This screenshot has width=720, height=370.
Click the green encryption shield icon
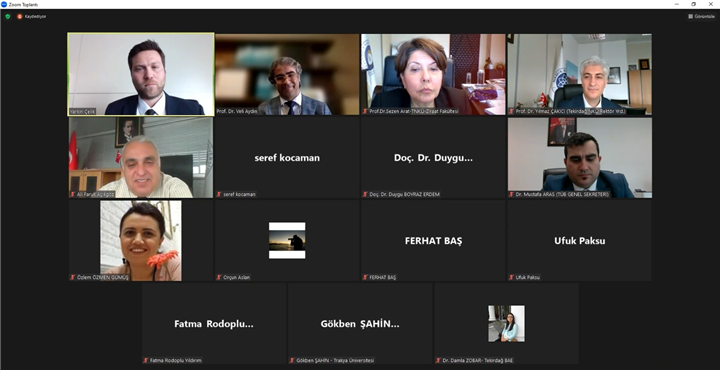pos(8,16)
